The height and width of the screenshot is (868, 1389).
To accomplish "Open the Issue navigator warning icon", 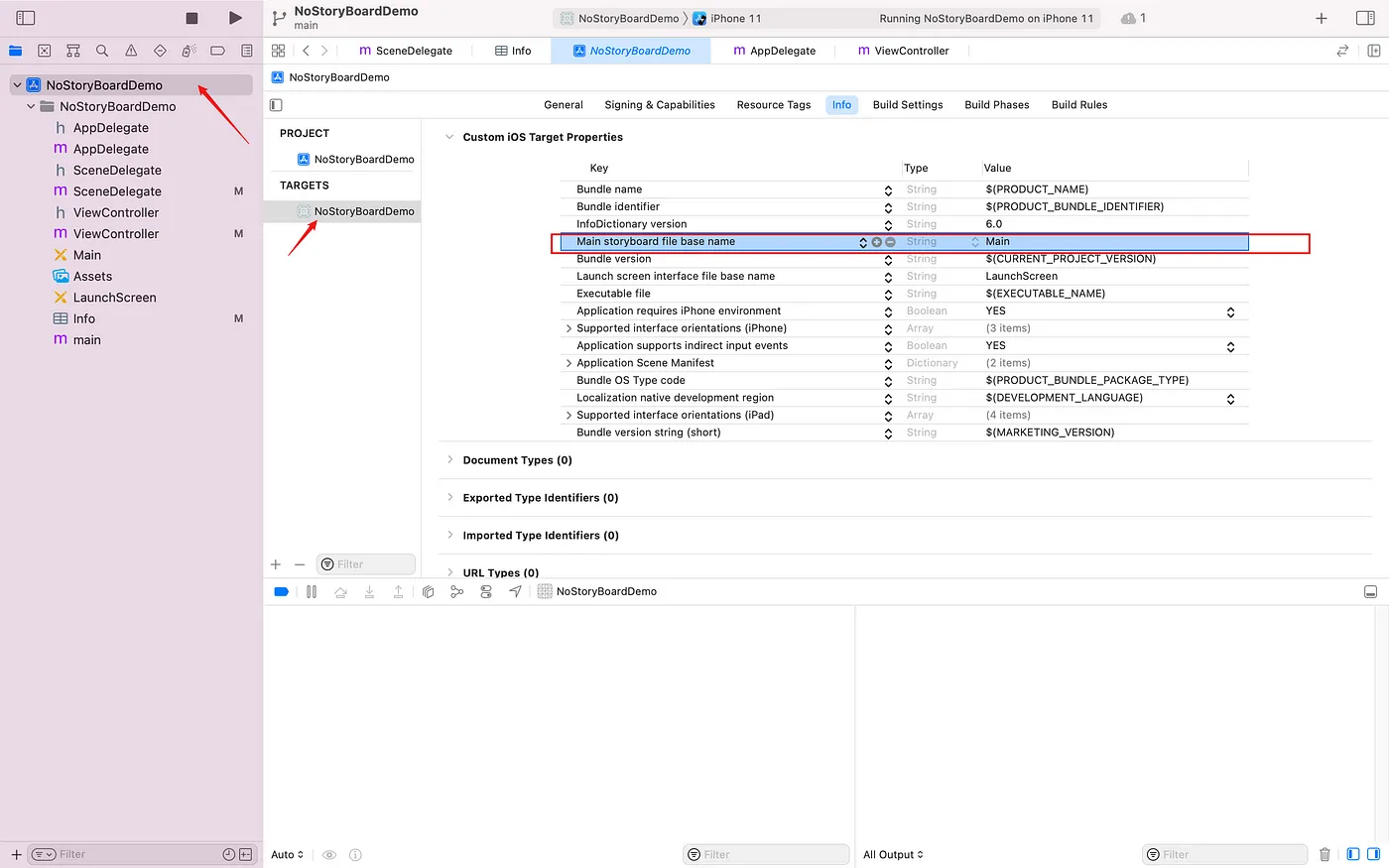I will click(131, 51).
